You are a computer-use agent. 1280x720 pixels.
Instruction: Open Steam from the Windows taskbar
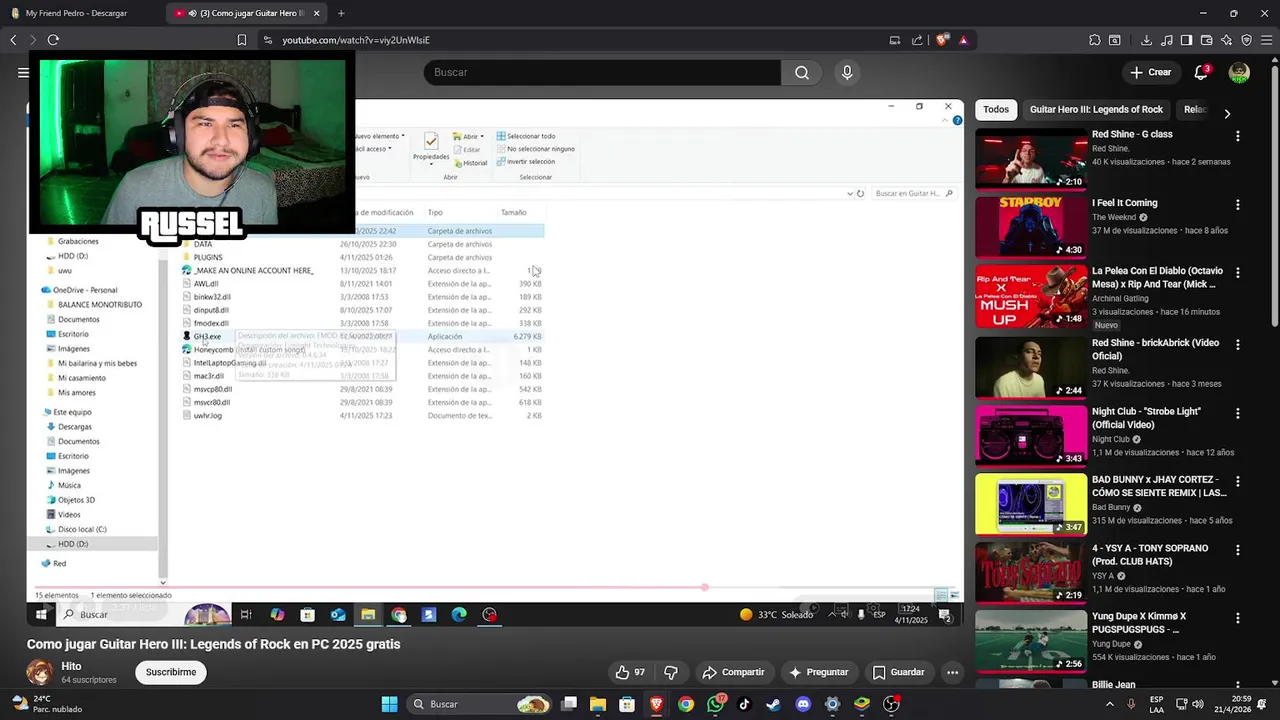773,704
